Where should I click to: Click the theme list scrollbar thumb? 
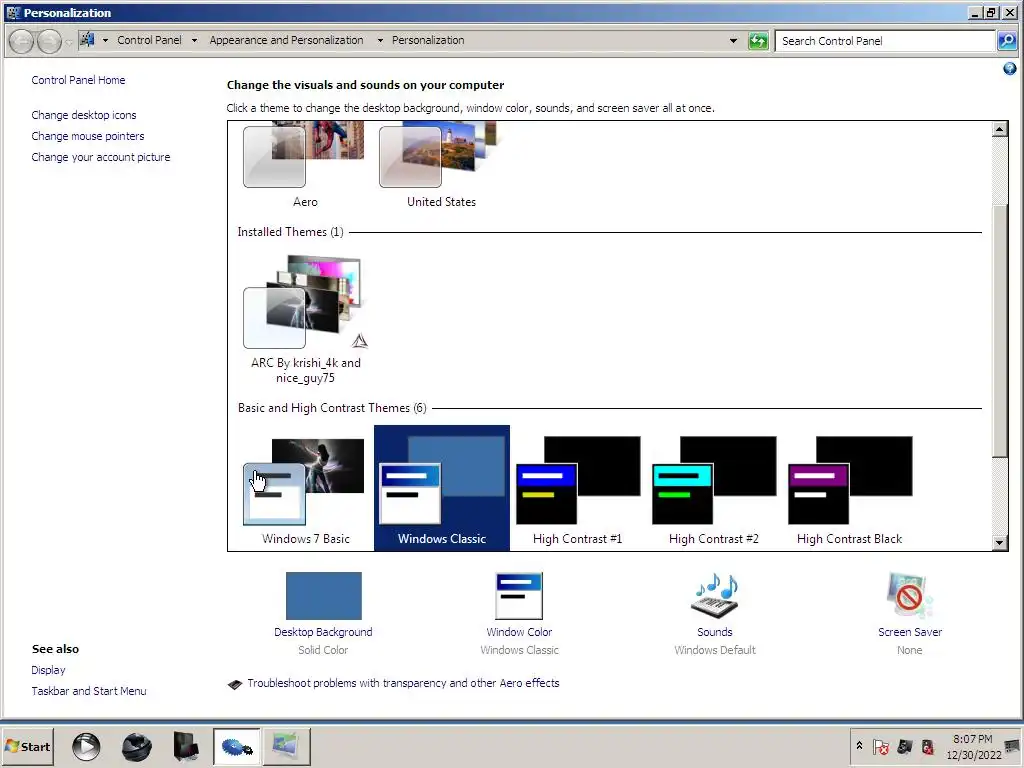[x=999, y=330]
